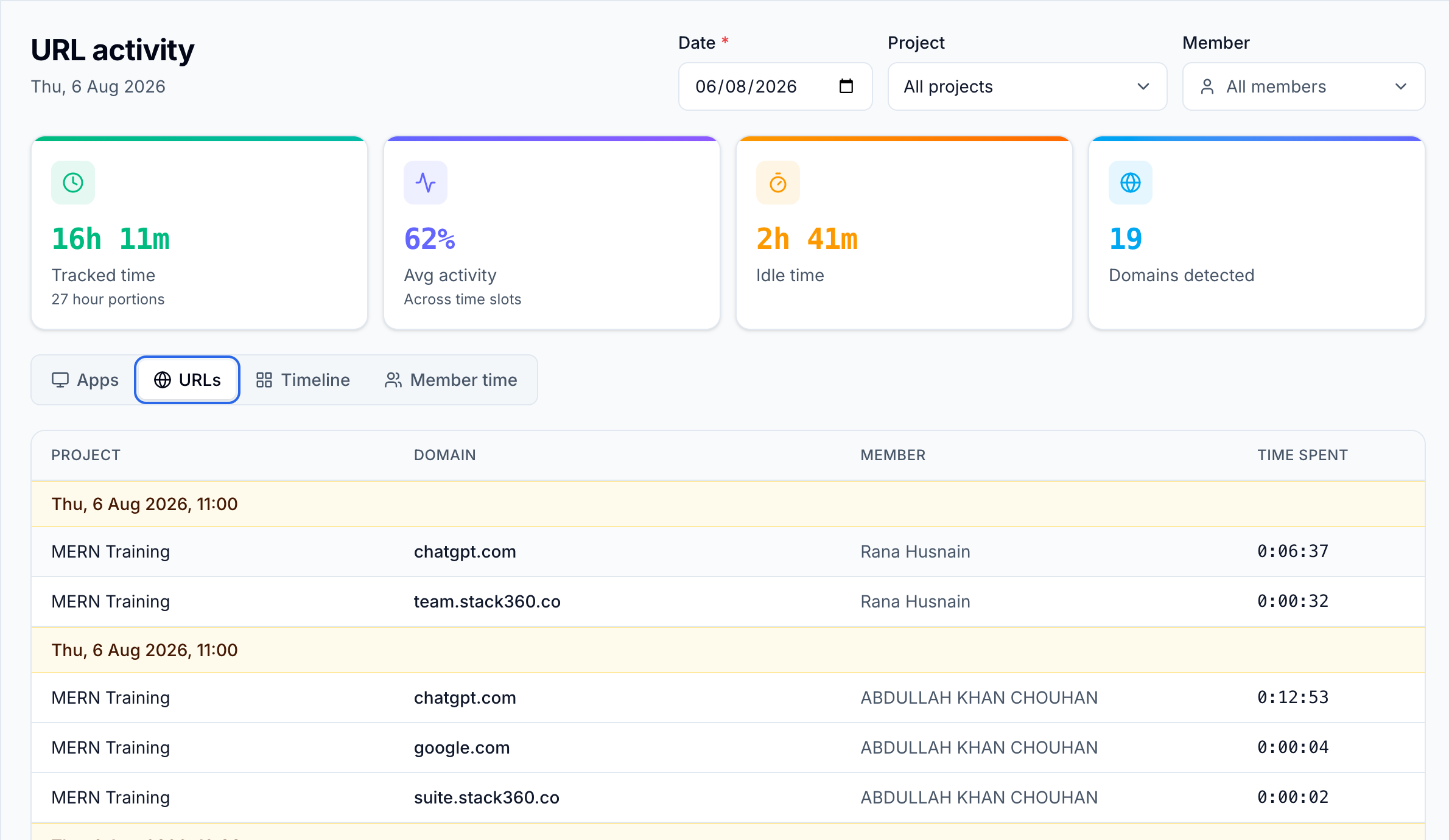The image size is (1449, 840).
Task: Click the TIME SPENT column header
Action: [1302, 455]
